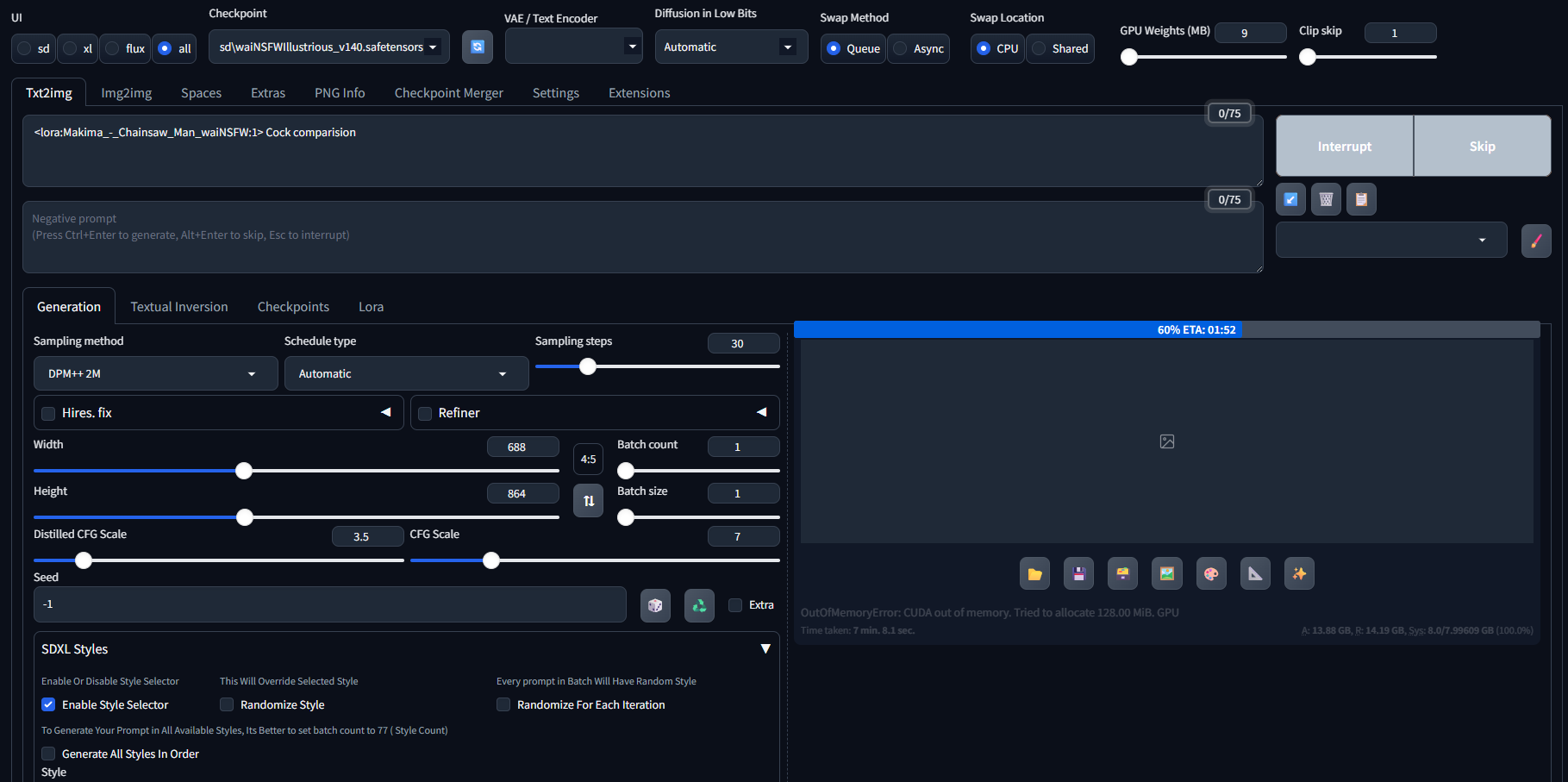Open the Spaces tab
Image resolution: width=1568 pixels, height=782 pixels.
coord(201,93)
